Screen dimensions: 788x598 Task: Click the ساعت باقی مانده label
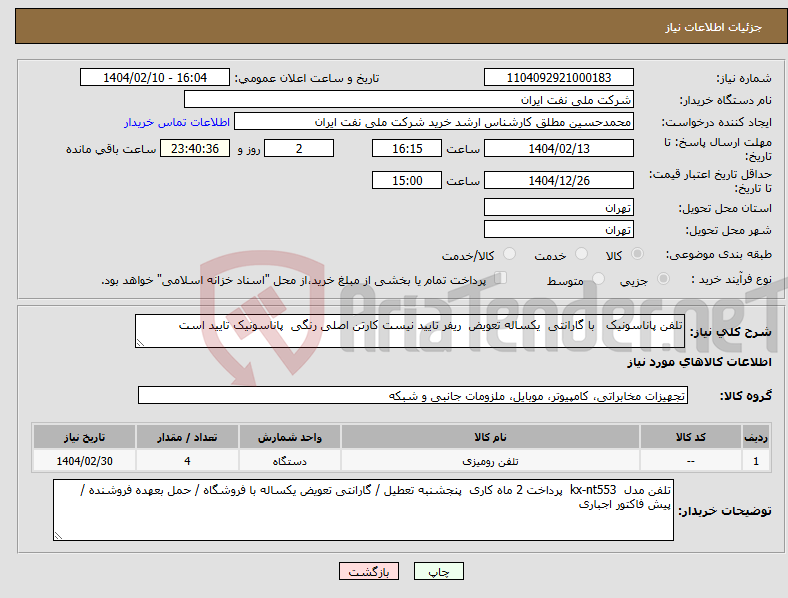coord(111,149)
